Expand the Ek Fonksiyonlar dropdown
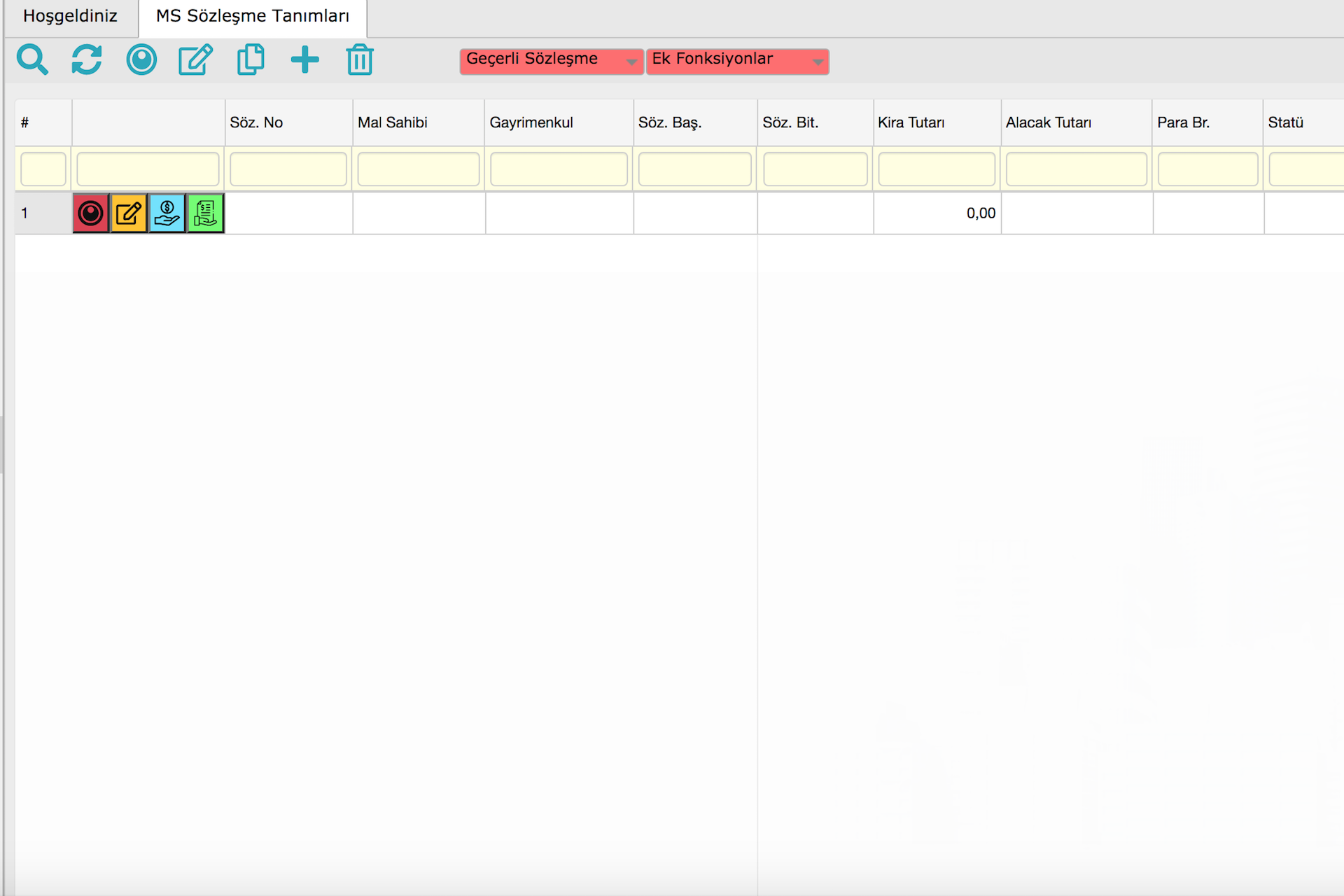This screenshot has height=896, width=1344. point(737,62)
